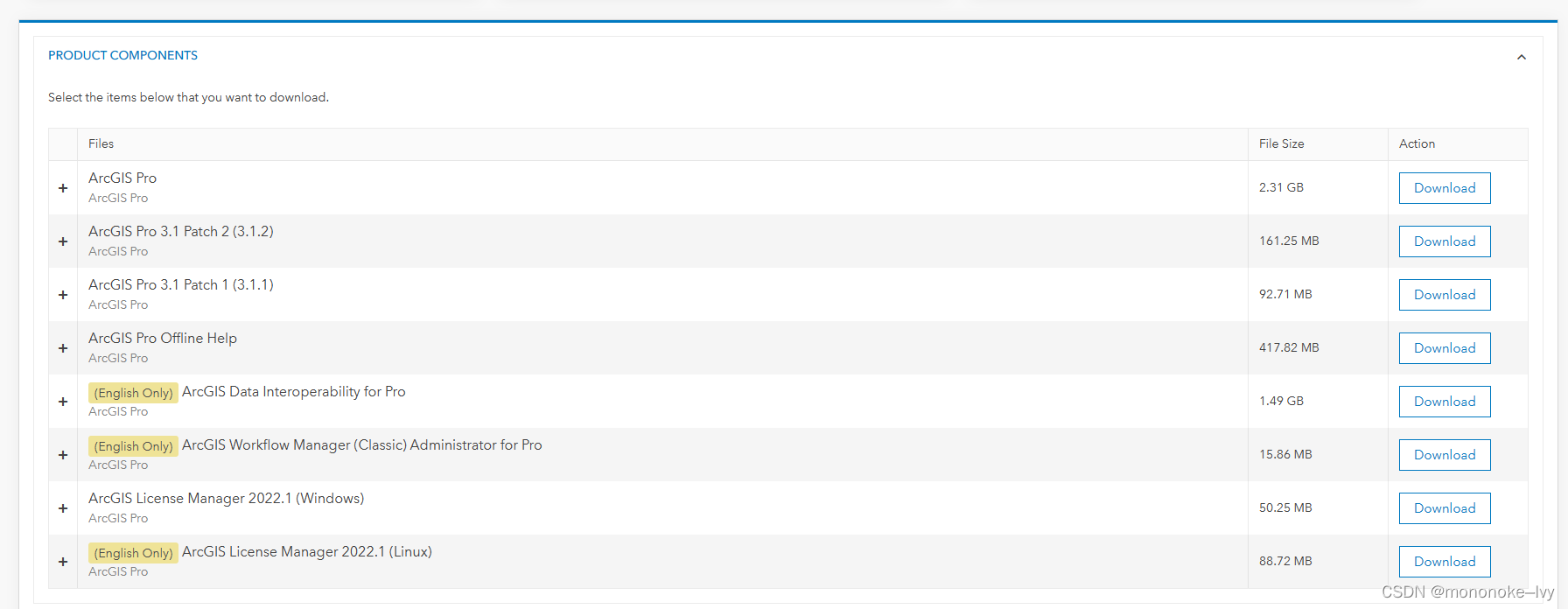Click the 50.25 MB file size value
This screenshot has width=1568, height=609.
tap(1285, 507)
